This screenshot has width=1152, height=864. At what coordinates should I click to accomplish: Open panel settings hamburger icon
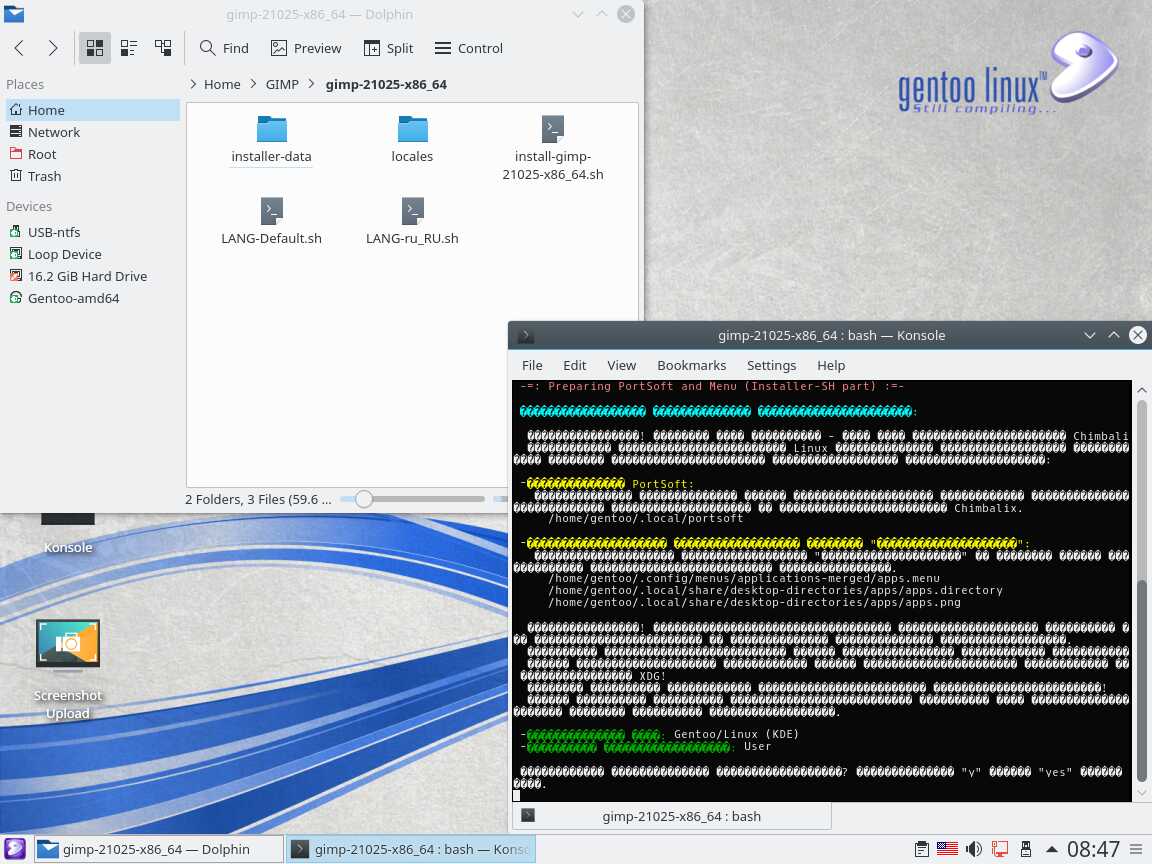pyautogui.click(x=1137, y=849)
